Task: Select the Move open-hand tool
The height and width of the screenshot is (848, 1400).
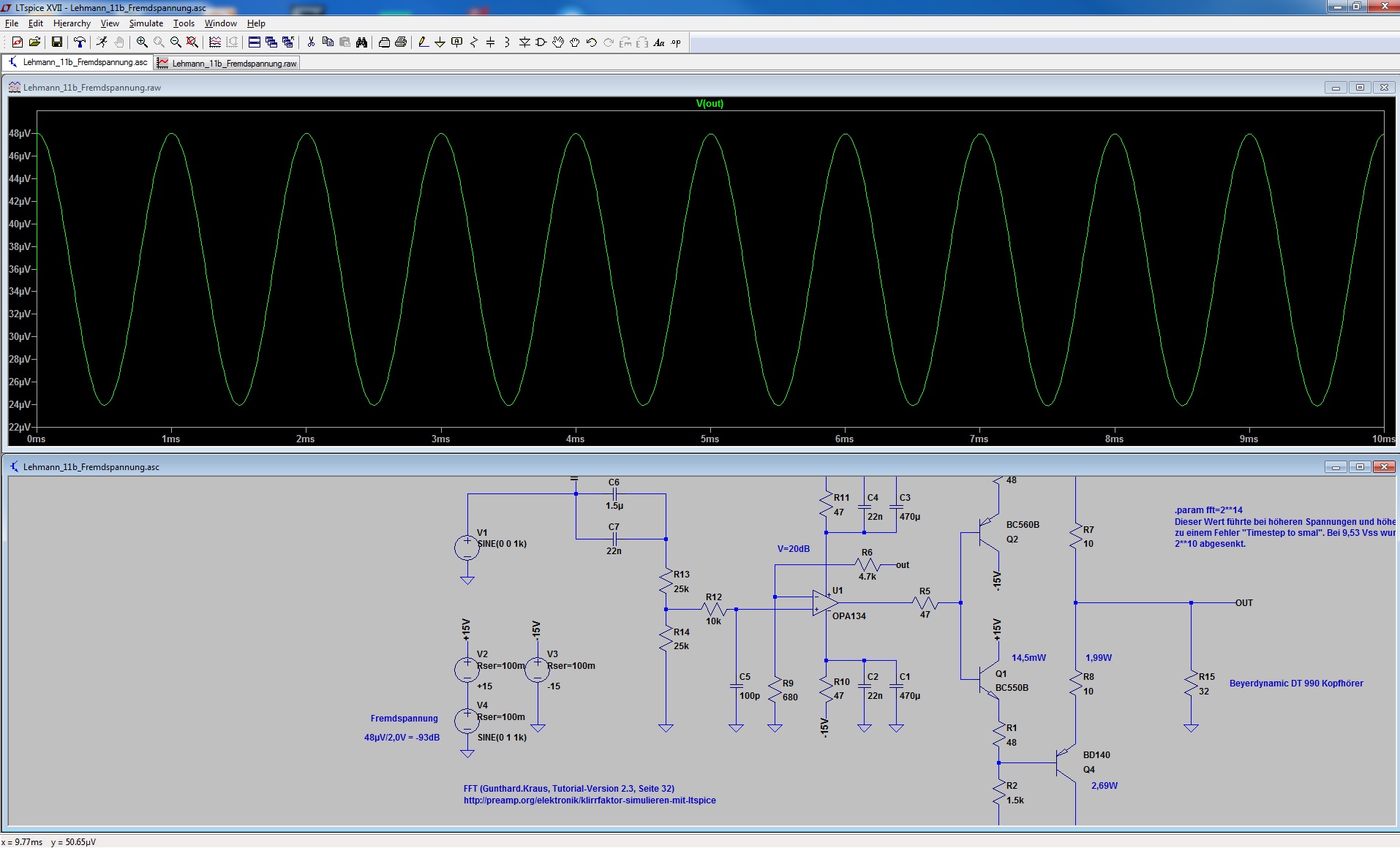Action: click(x=558, y=42)
